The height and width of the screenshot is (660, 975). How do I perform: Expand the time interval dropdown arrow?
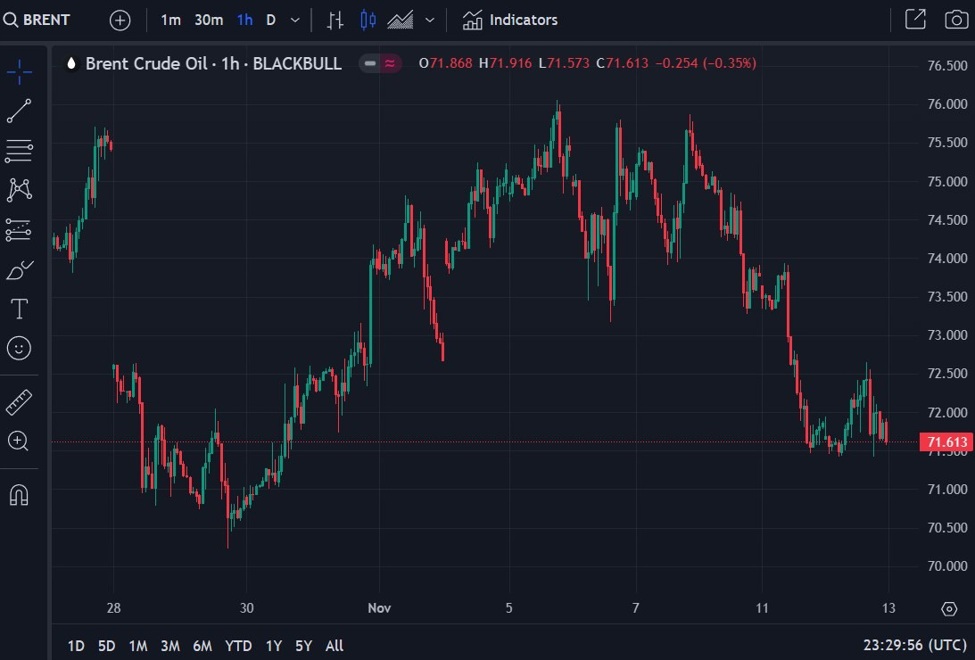pyautogui.click(x=295, y=20)
